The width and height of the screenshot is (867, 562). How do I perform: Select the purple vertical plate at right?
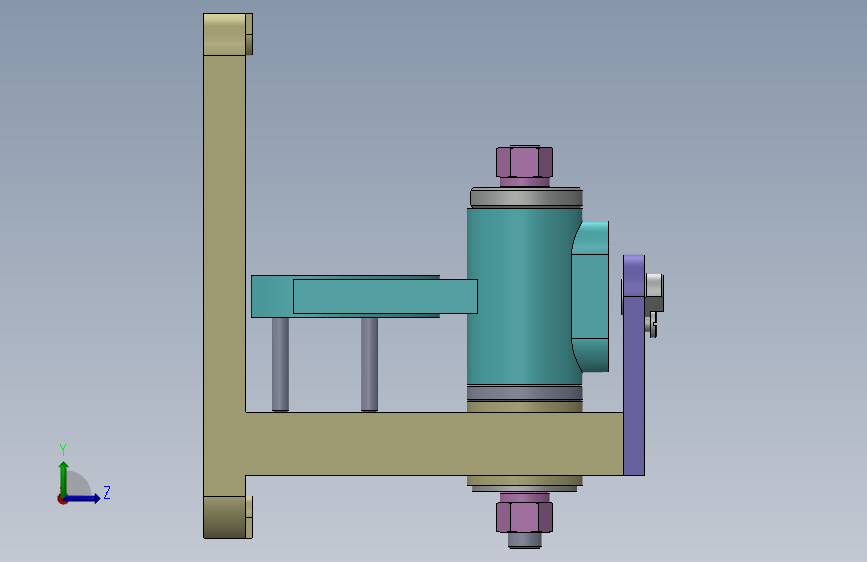[634, 365]
